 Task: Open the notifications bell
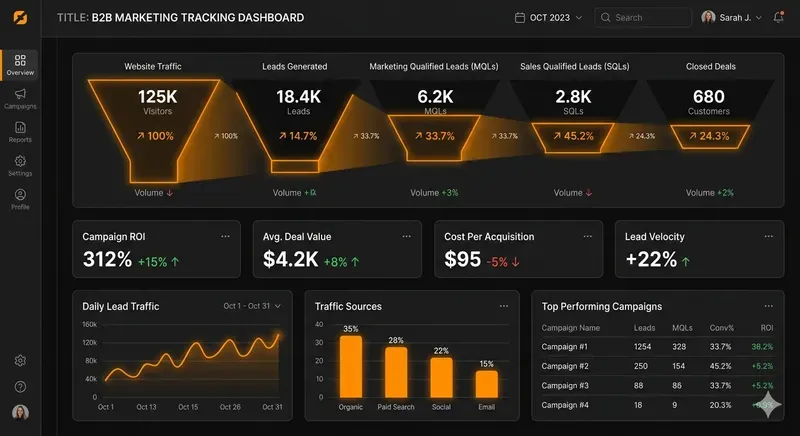tap(779, 17)
